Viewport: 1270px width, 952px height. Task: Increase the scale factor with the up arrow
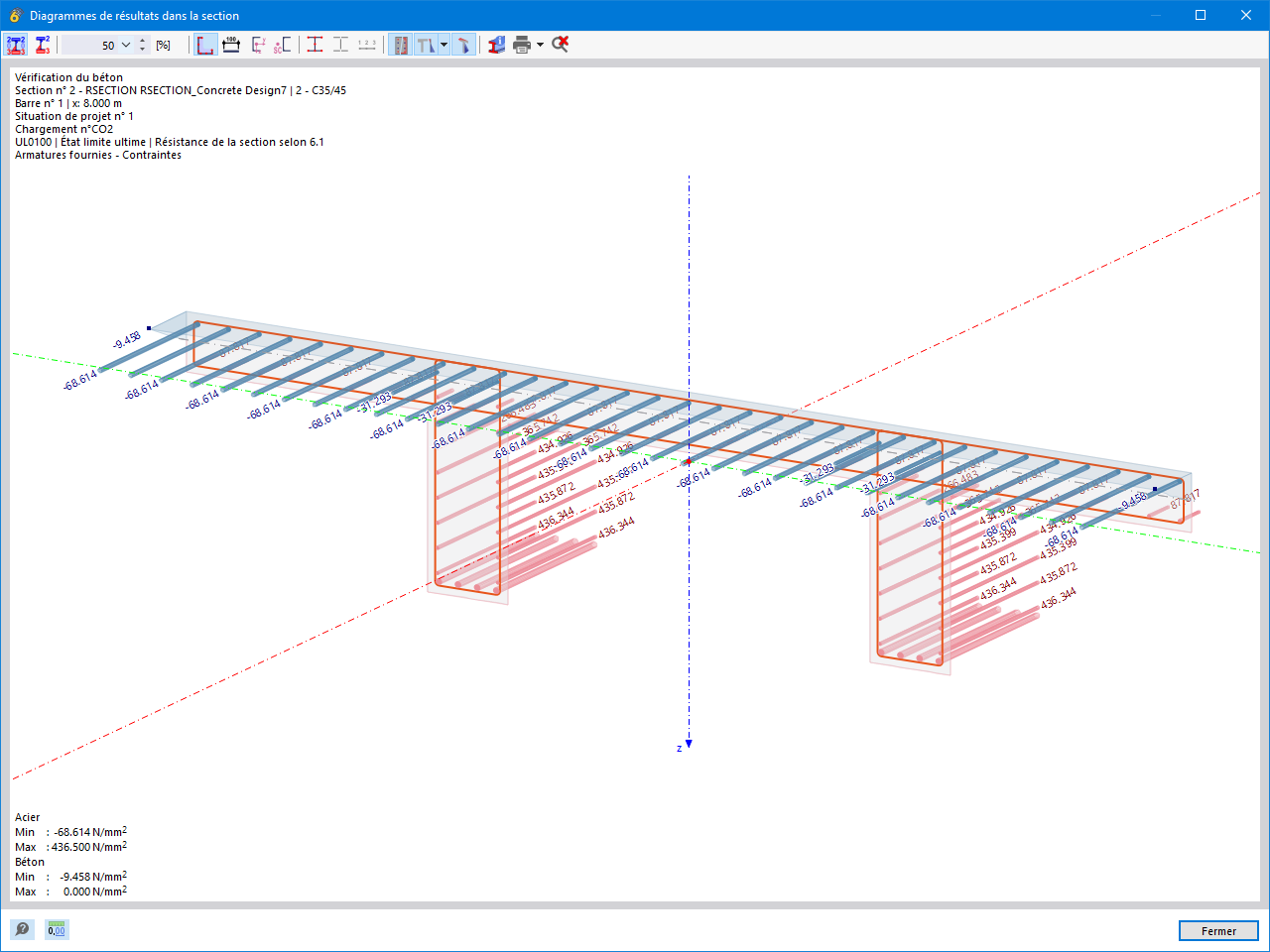tap(143, 40)
